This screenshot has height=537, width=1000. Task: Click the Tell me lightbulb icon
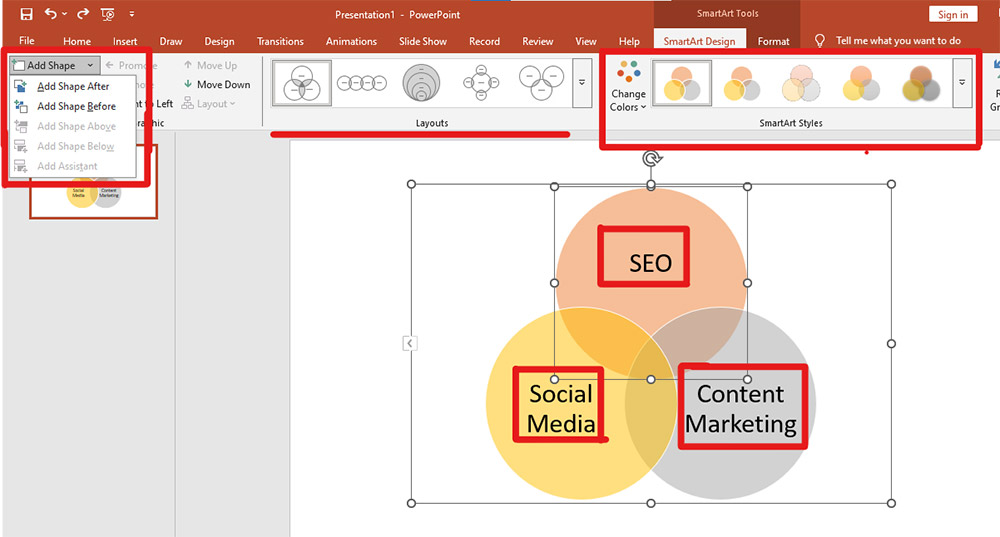(820, 41)
